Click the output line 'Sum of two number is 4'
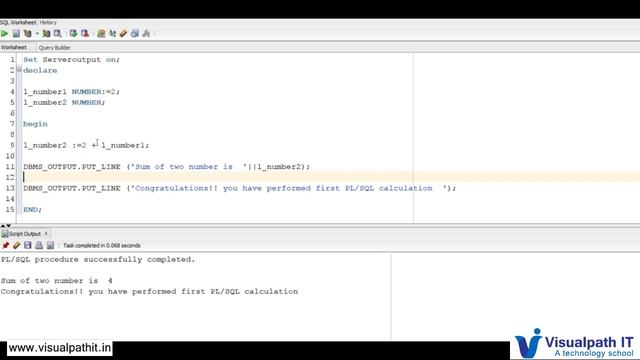This screenshot has width=640, height=360. [57, 281]
